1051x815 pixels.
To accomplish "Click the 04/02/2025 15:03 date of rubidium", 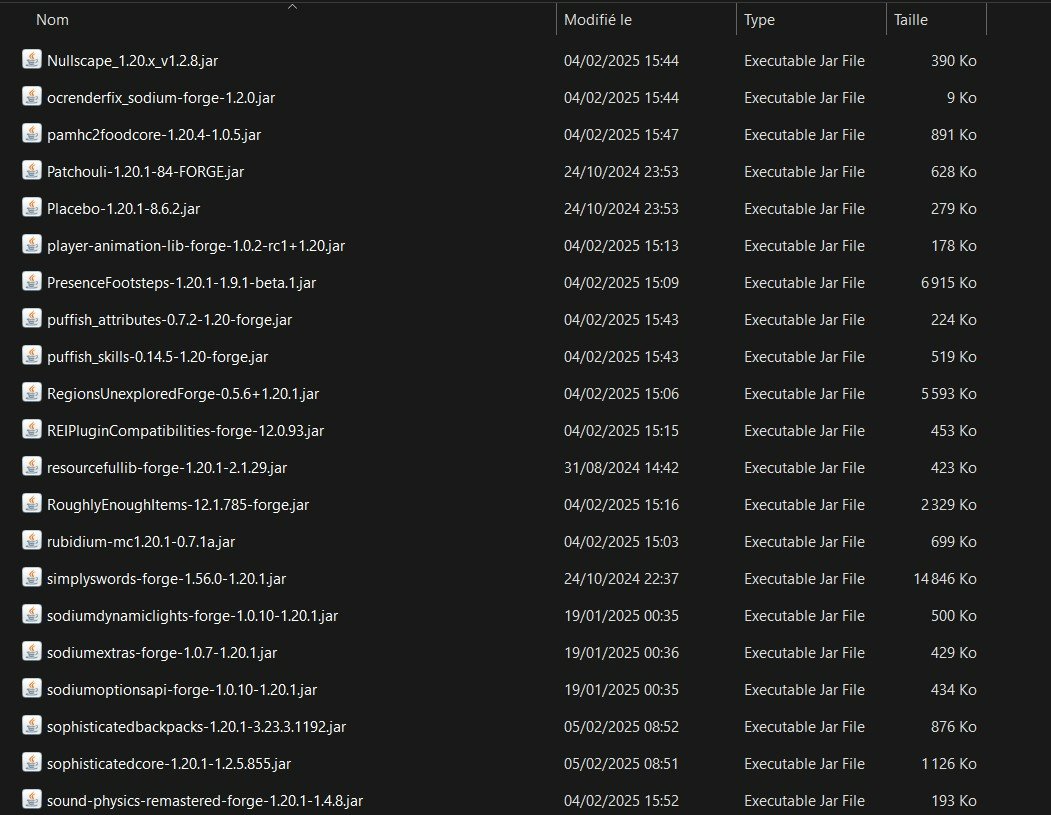I will 621,542.
